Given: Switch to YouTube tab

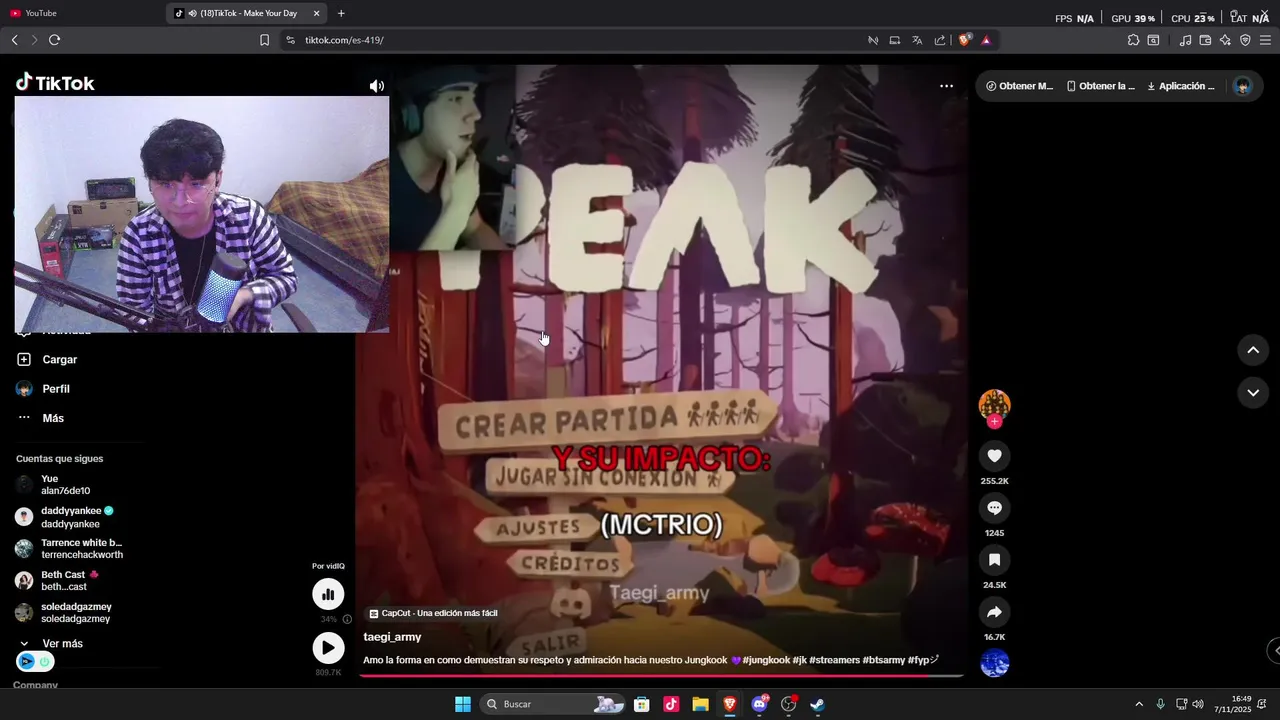Looking at the screenshot, I should point(40,13).
